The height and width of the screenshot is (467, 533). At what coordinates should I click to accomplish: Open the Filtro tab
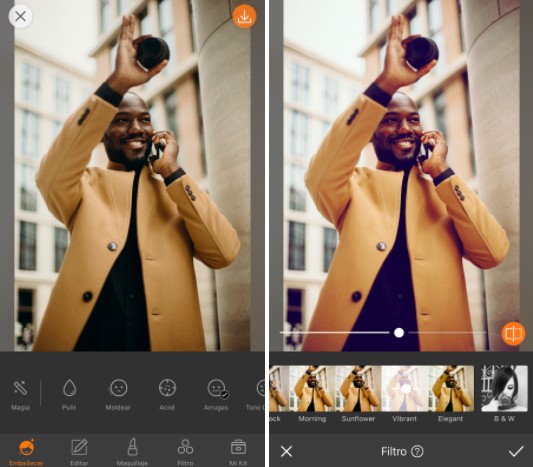[x=185, y=452]
